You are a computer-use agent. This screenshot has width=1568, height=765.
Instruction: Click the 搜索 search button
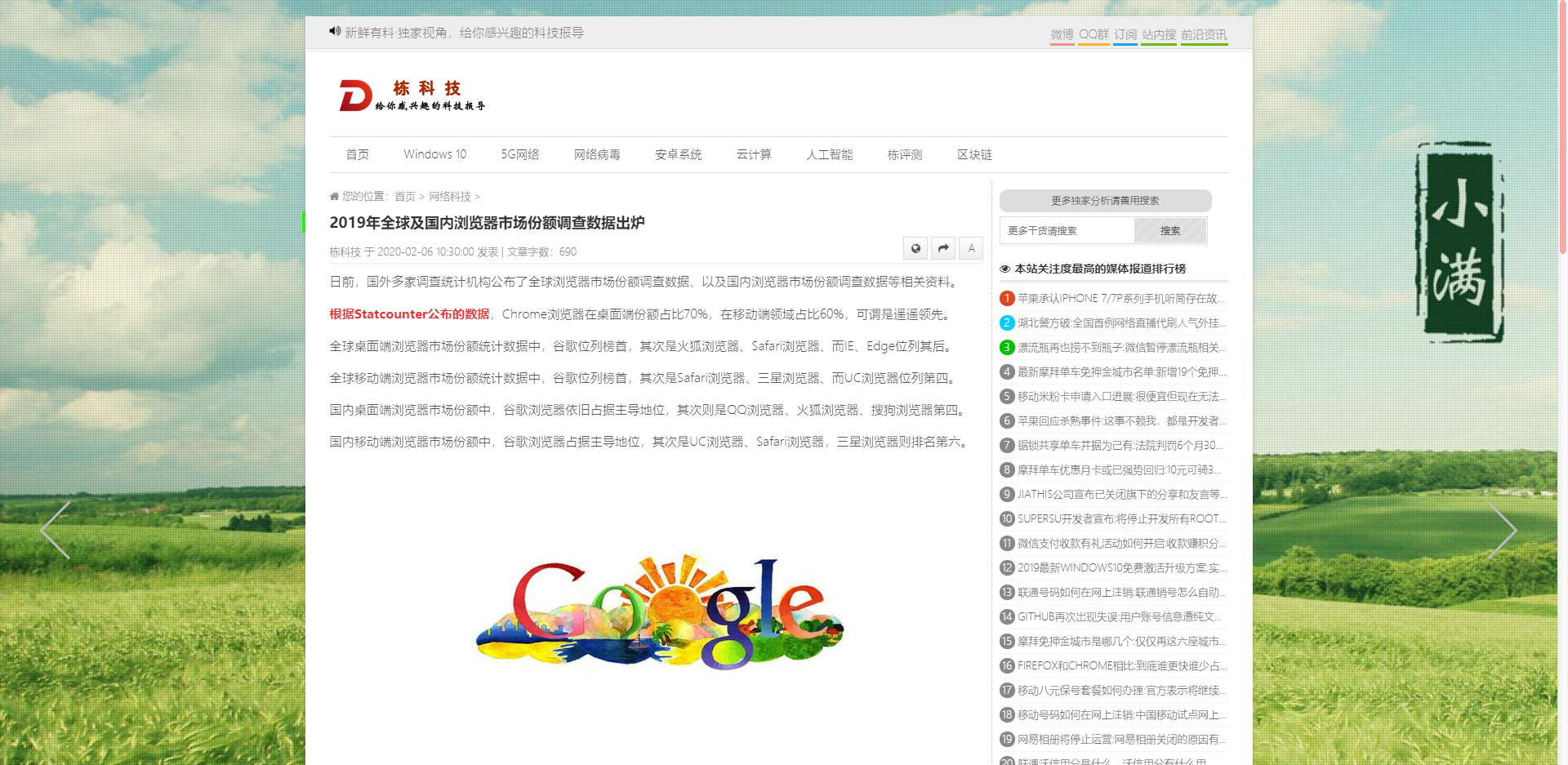point(1170,231)
